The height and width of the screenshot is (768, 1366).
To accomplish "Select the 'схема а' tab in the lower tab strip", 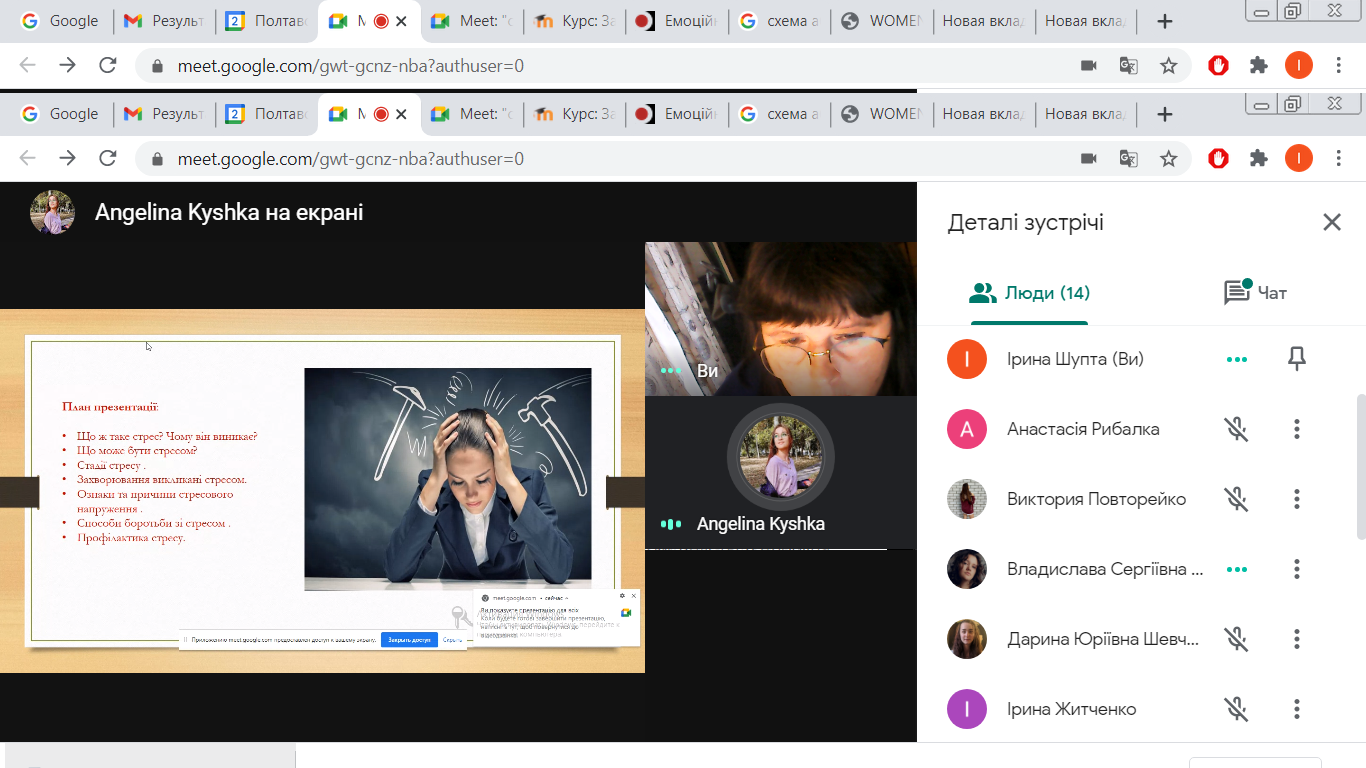I will tap(779, 114).
